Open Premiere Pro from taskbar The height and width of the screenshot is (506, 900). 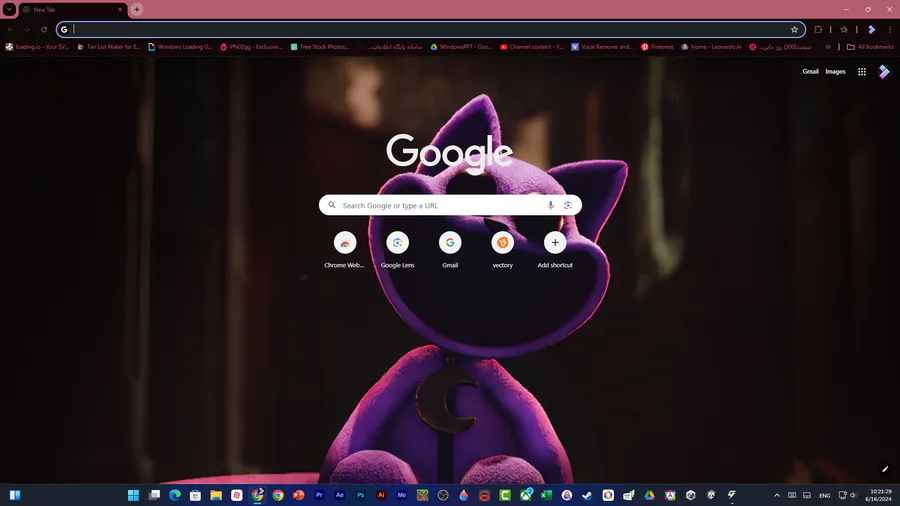pyautogui.click(x=319, y=495)
